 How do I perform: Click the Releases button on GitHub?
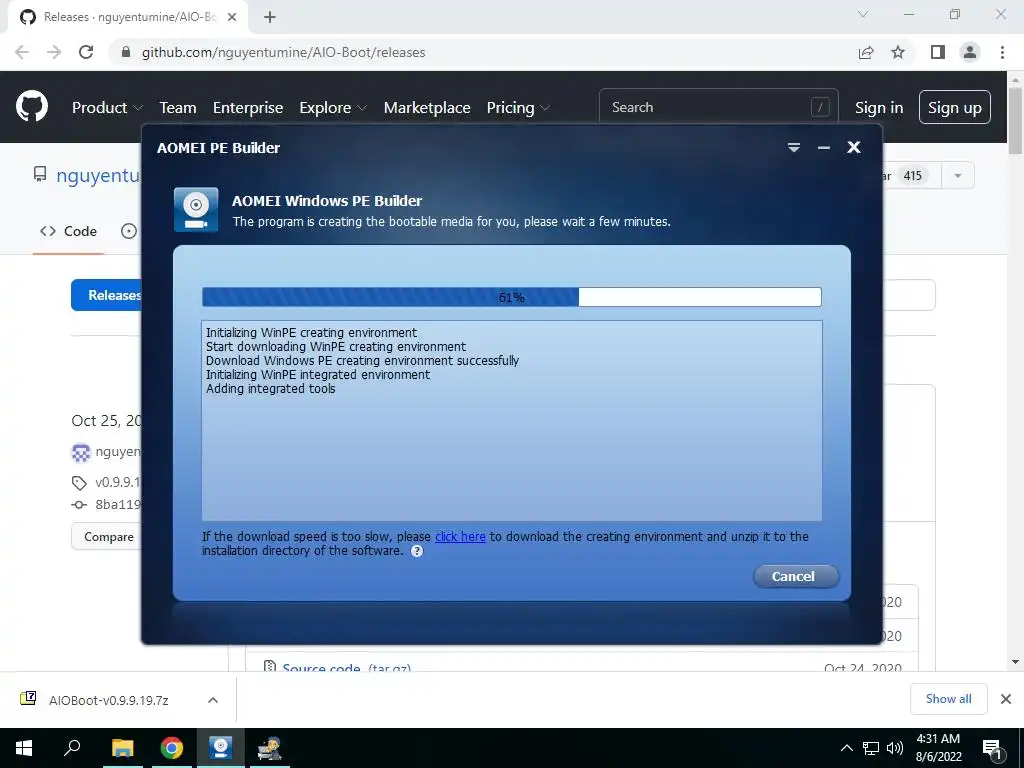coord(106,295)
